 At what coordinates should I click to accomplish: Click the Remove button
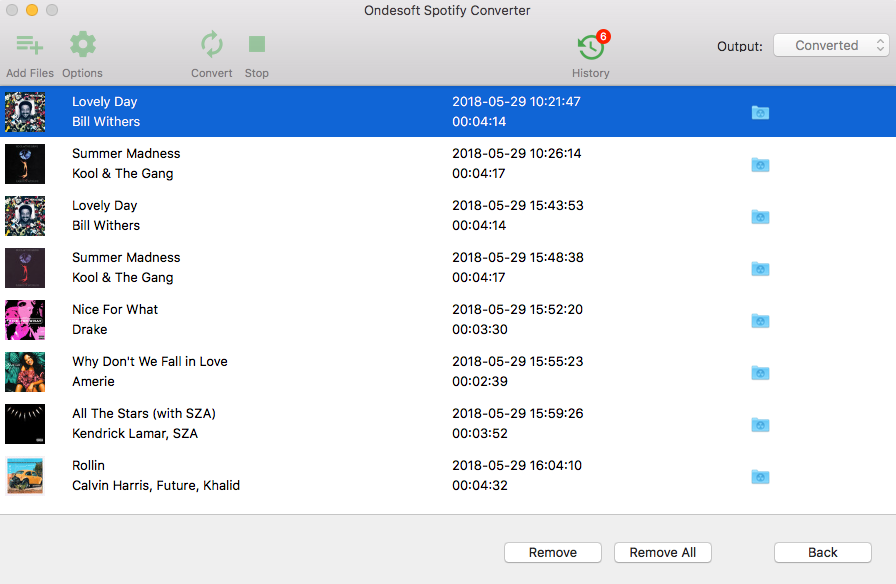click(x=553, y=553)
